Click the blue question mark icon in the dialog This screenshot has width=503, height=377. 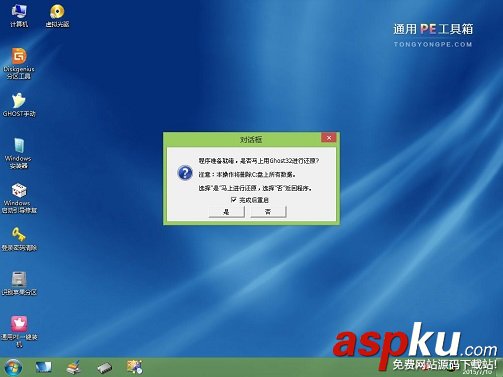185,173
